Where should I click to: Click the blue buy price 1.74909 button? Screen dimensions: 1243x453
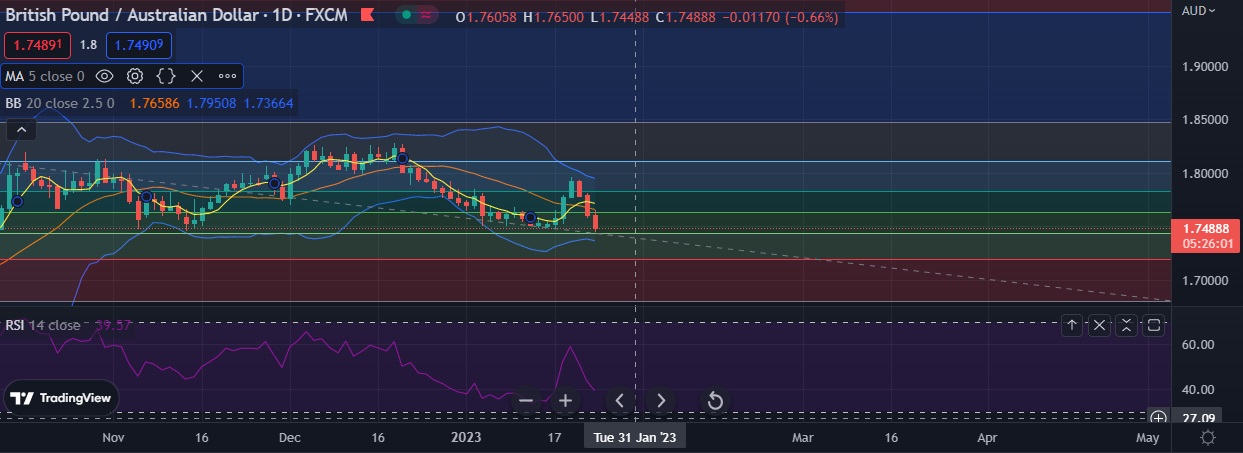coord(140,45)
